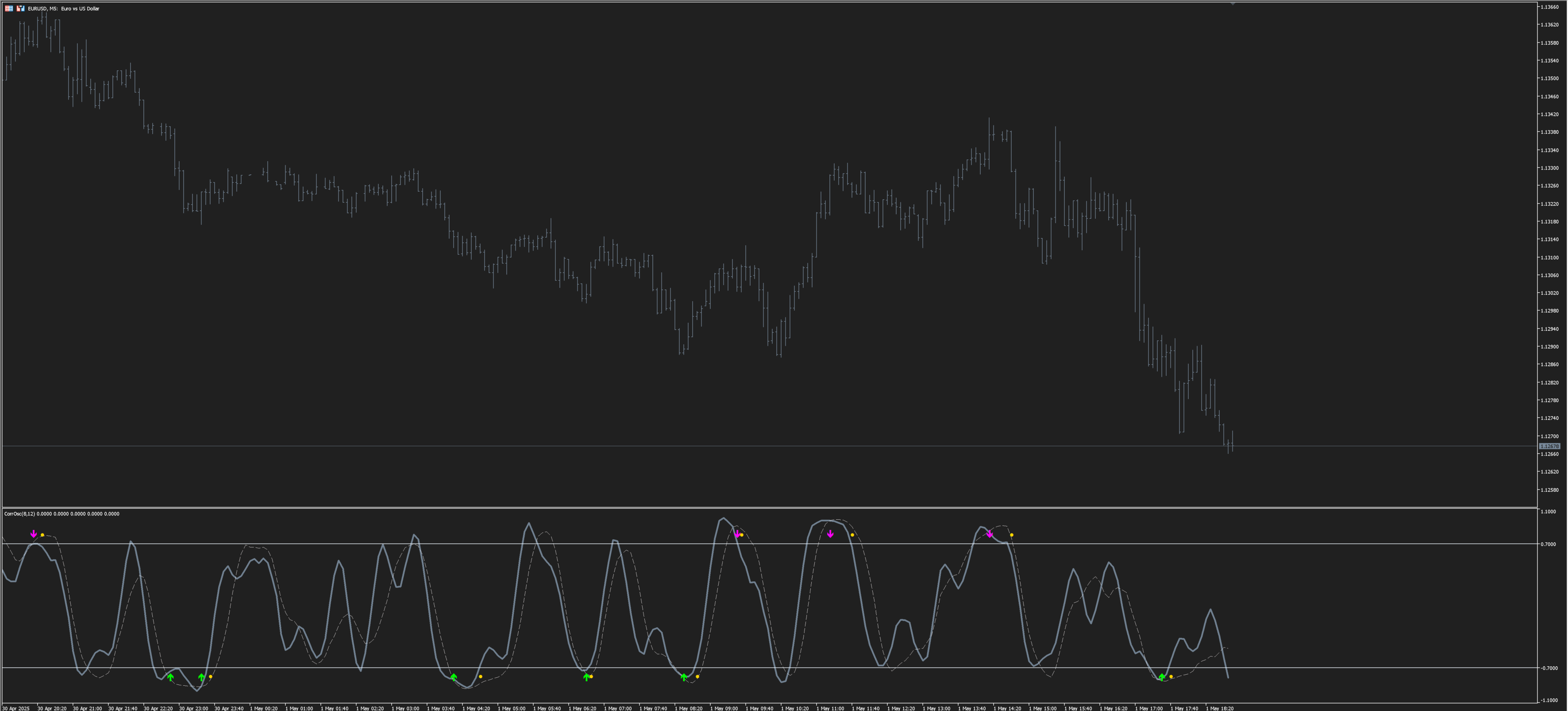The height and width of the screenshot is (711, 1568).
Task: Click the 30 Apr 2025 date label
Action: coord(16,708)
